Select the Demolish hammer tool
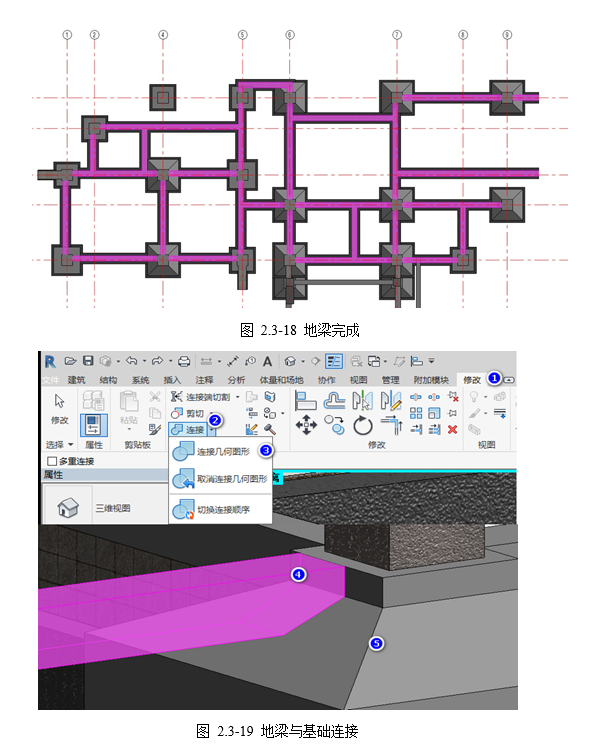The width and height of the screenshot is (589, 745). coord(270,430)
